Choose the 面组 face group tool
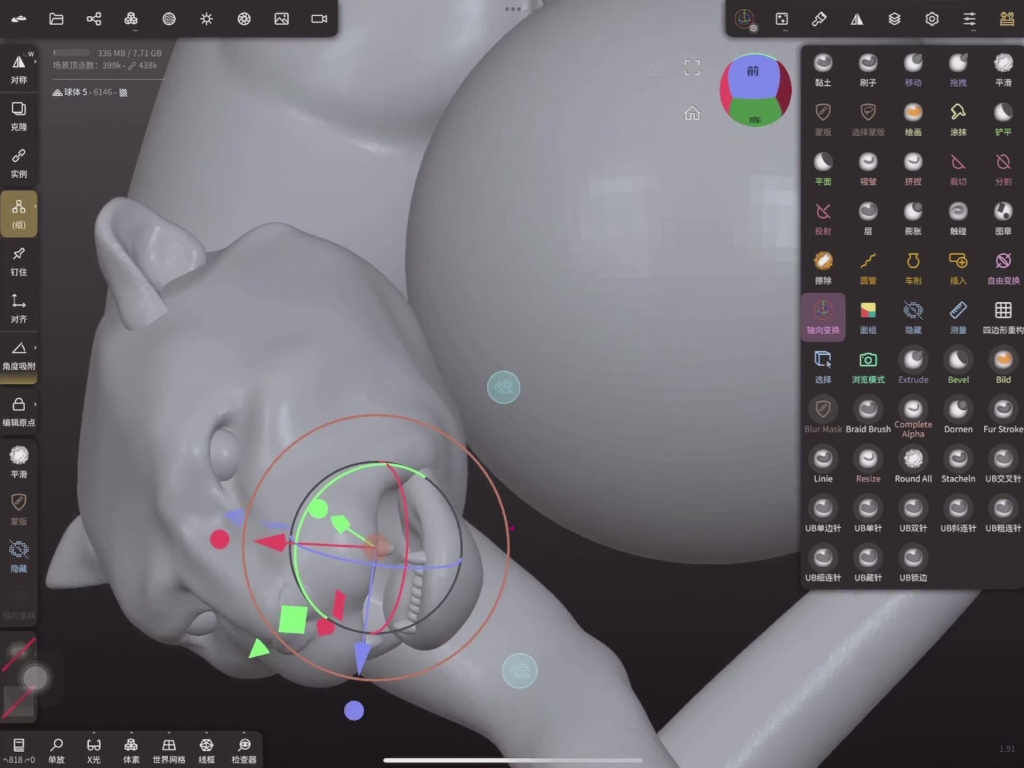This screenshot has width=1024, height=768. tap(868, 317)
